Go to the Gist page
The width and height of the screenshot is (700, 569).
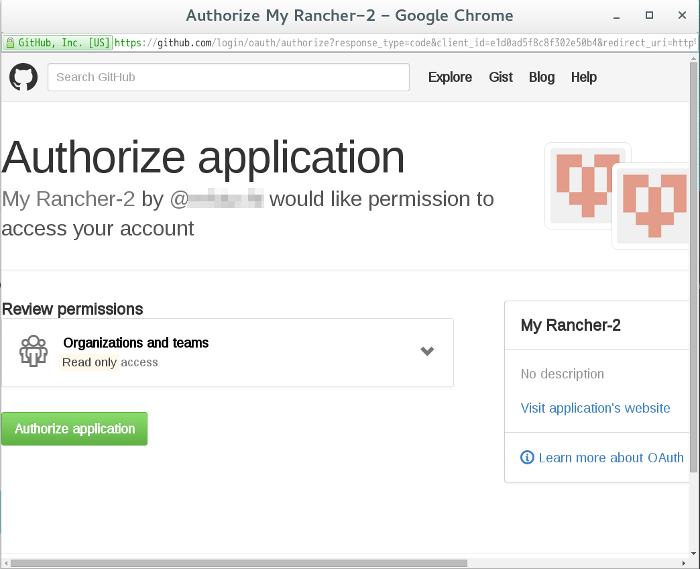click(x=500, y=77)
